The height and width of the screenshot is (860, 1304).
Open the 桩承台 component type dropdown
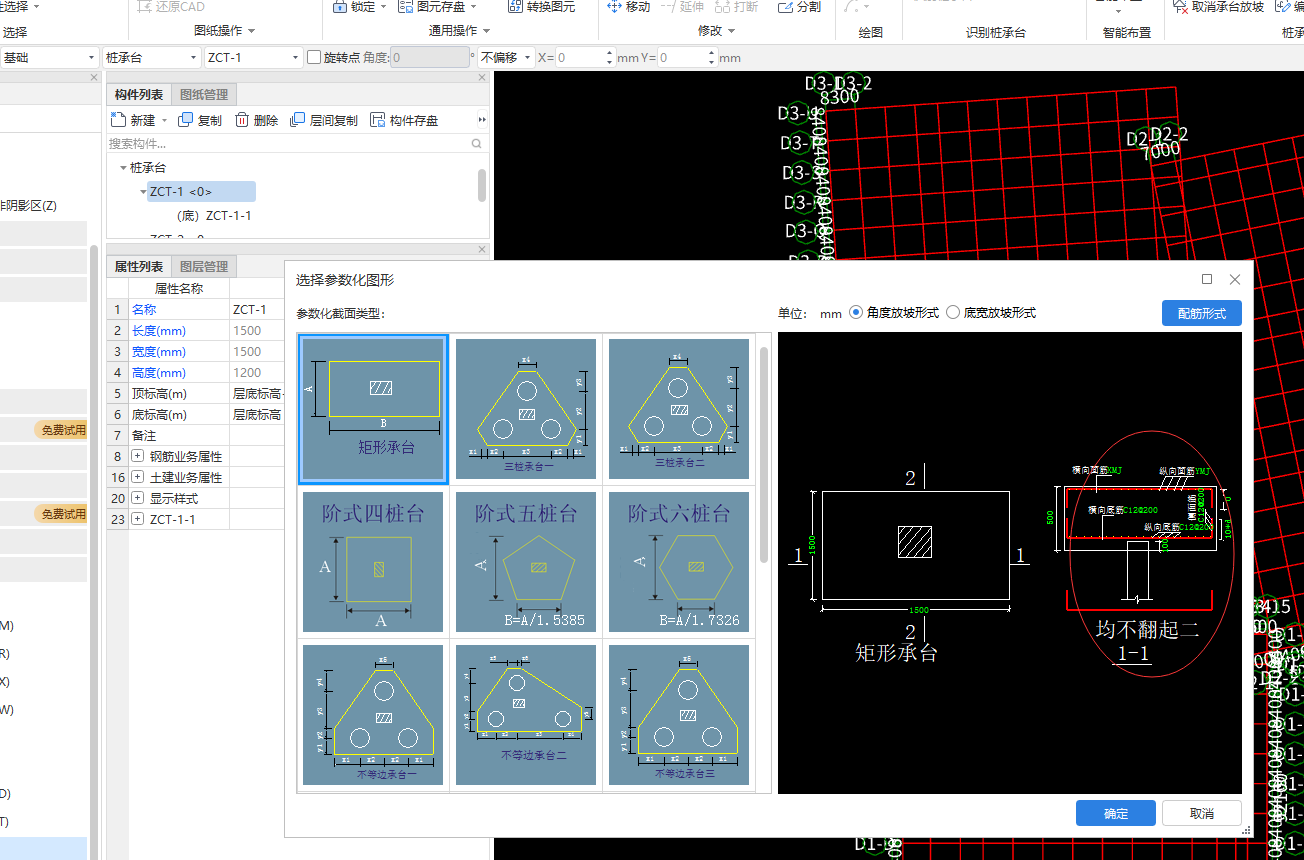click(x=151, y=58)
